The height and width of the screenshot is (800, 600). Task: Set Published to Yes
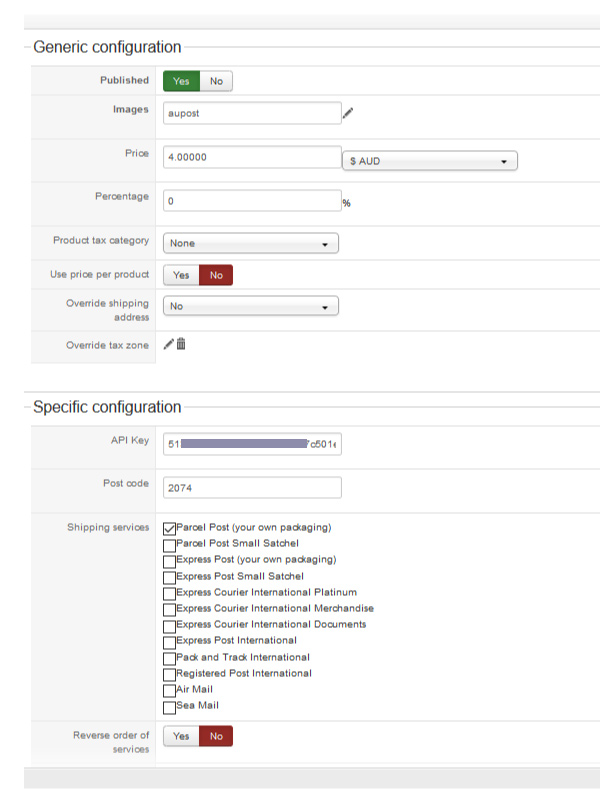pos(181,81)
